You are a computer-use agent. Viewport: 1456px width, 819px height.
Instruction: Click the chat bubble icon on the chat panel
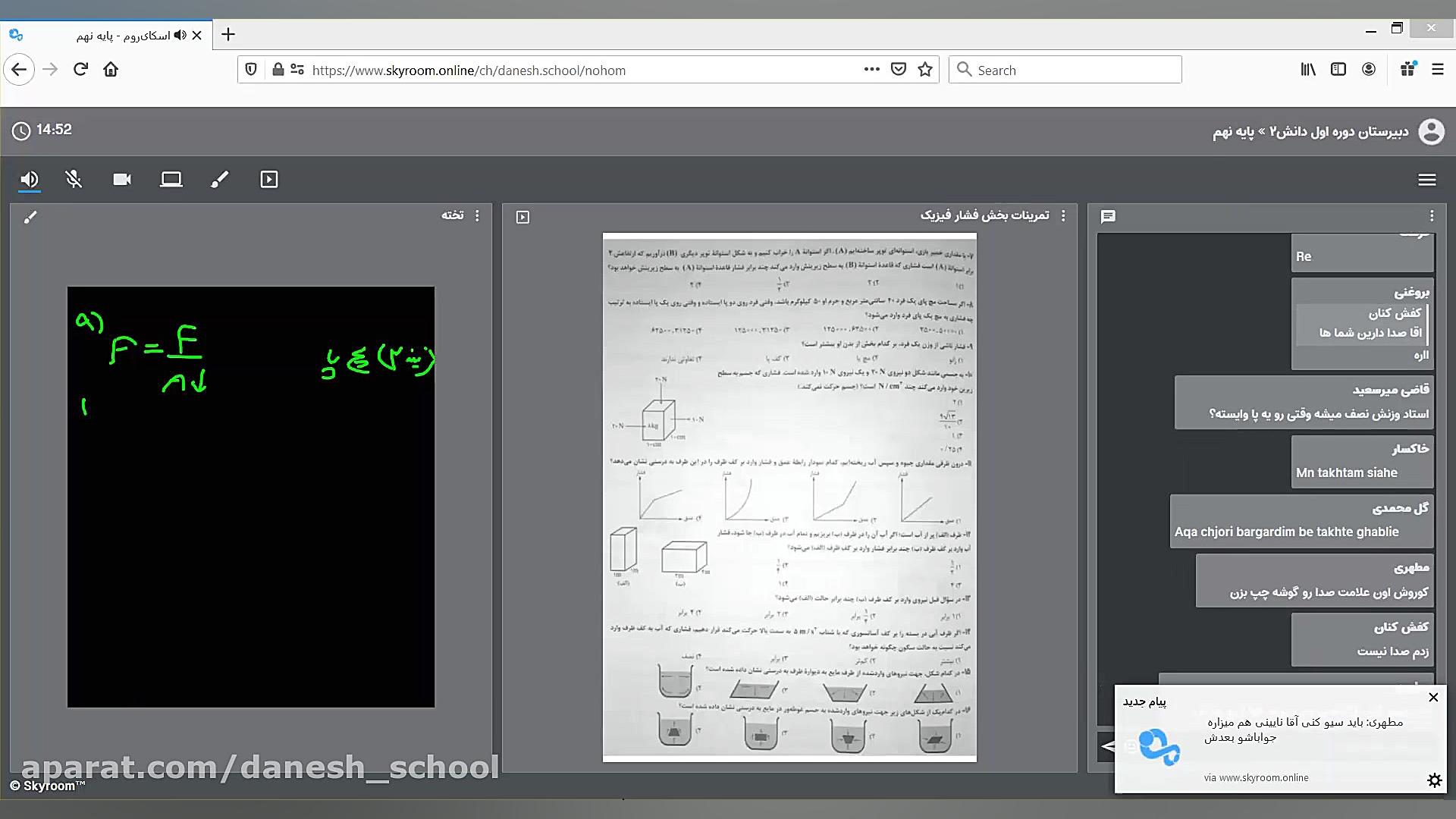(1109, 216)
